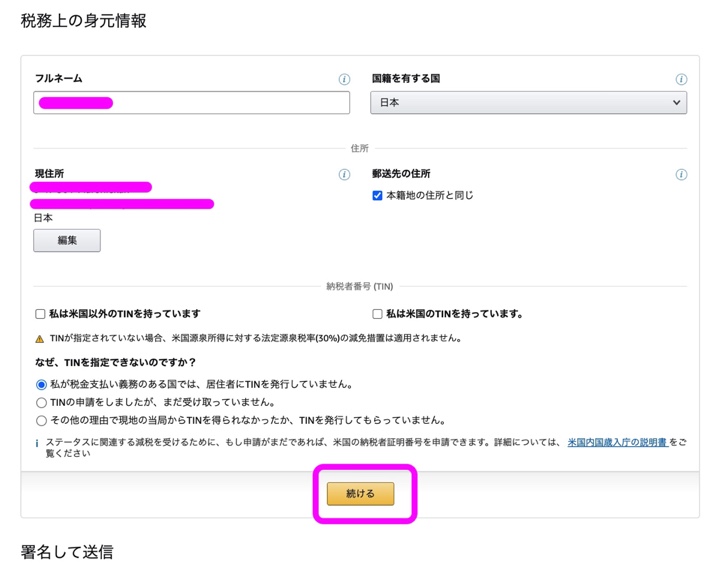Click the redacted current address text
Image resolution: width=707 pixels, height=580 pixels.
122,196
